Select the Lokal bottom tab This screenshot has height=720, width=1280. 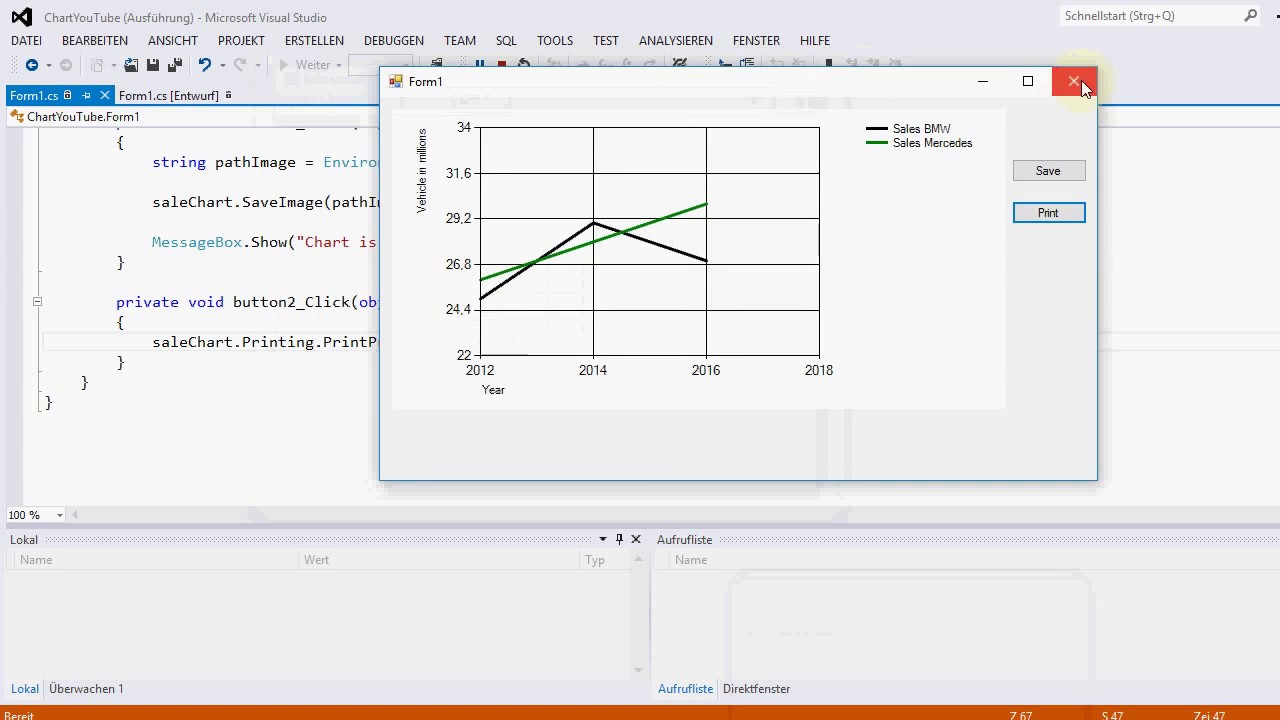(25, 689)
